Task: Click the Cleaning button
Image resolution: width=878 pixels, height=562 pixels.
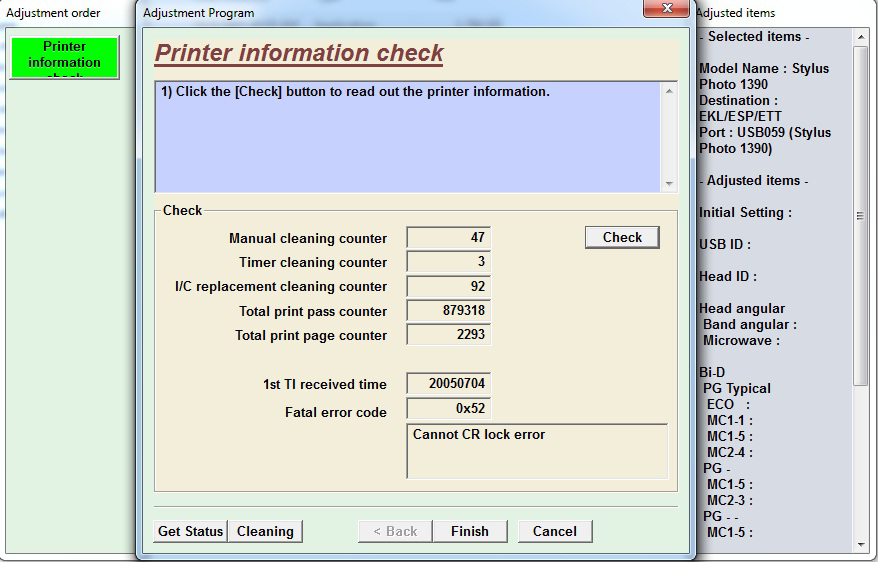Action: pos(265,531)
